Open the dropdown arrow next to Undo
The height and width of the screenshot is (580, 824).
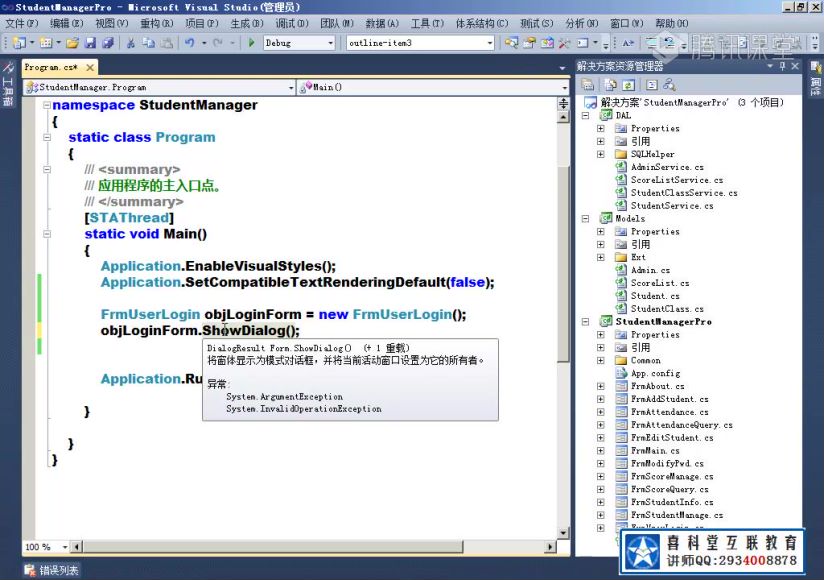tap(204, 43)
